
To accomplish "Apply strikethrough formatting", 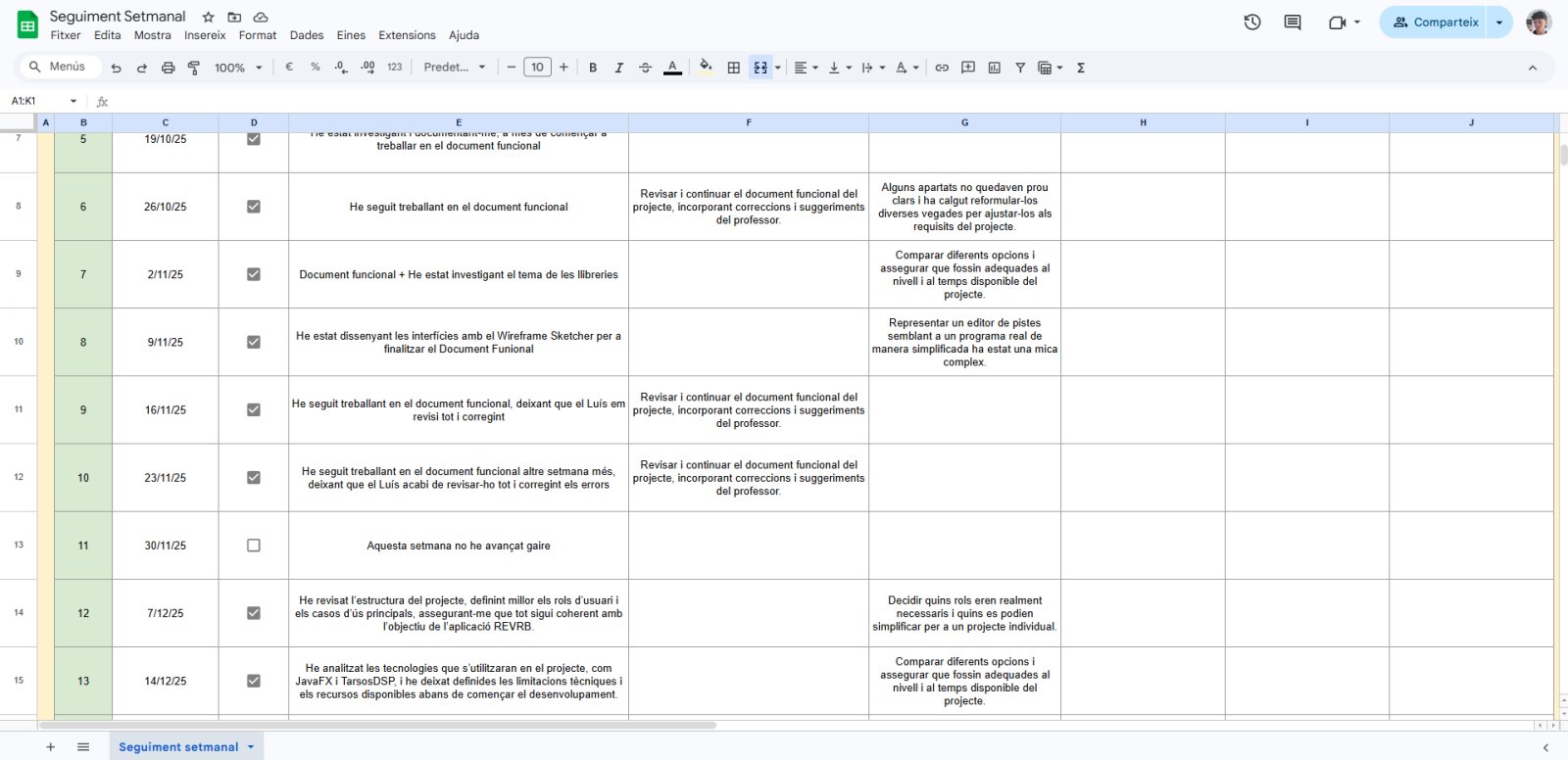I will pos(645,68).
